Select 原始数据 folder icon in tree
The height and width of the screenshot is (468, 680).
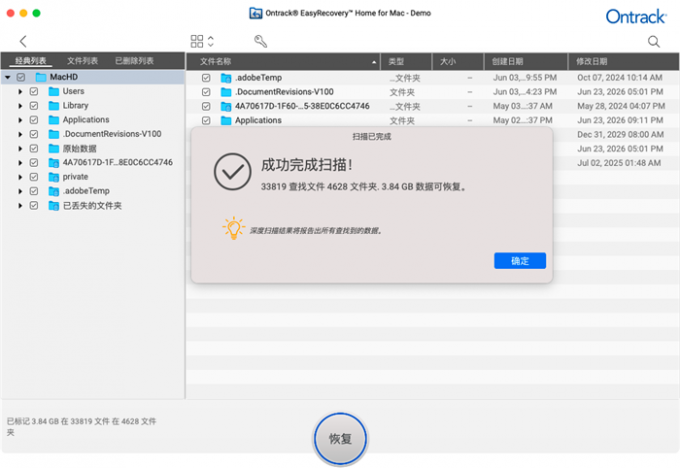pos(54,149)
